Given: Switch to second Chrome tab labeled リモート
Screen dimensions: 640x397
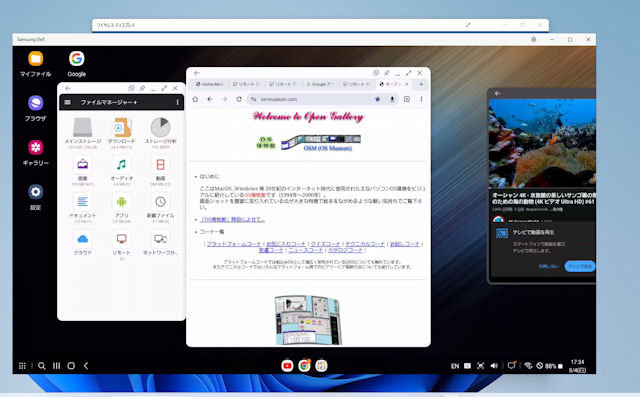Looking at the screenshot, I should tap(283, 84).
